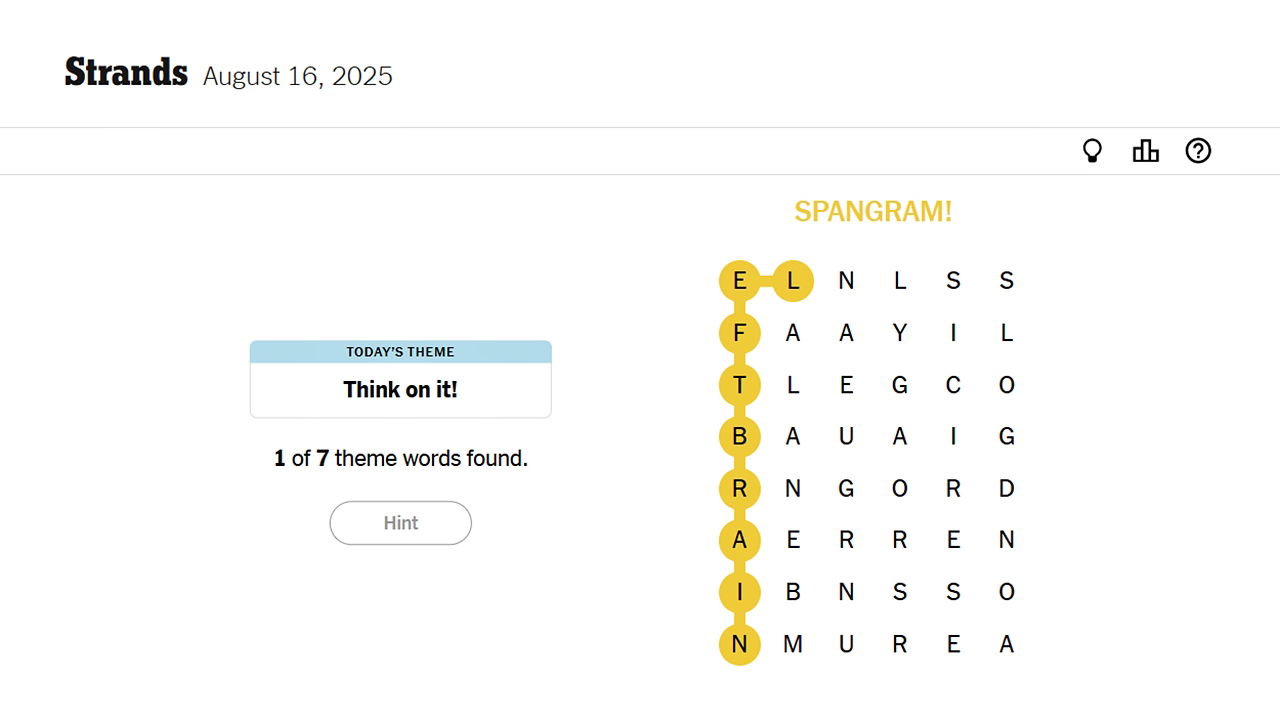Viewport: 1280px width, 720px height.
Task: Click the yellow highlighted F tile
Action: click(x=740, y=333)
